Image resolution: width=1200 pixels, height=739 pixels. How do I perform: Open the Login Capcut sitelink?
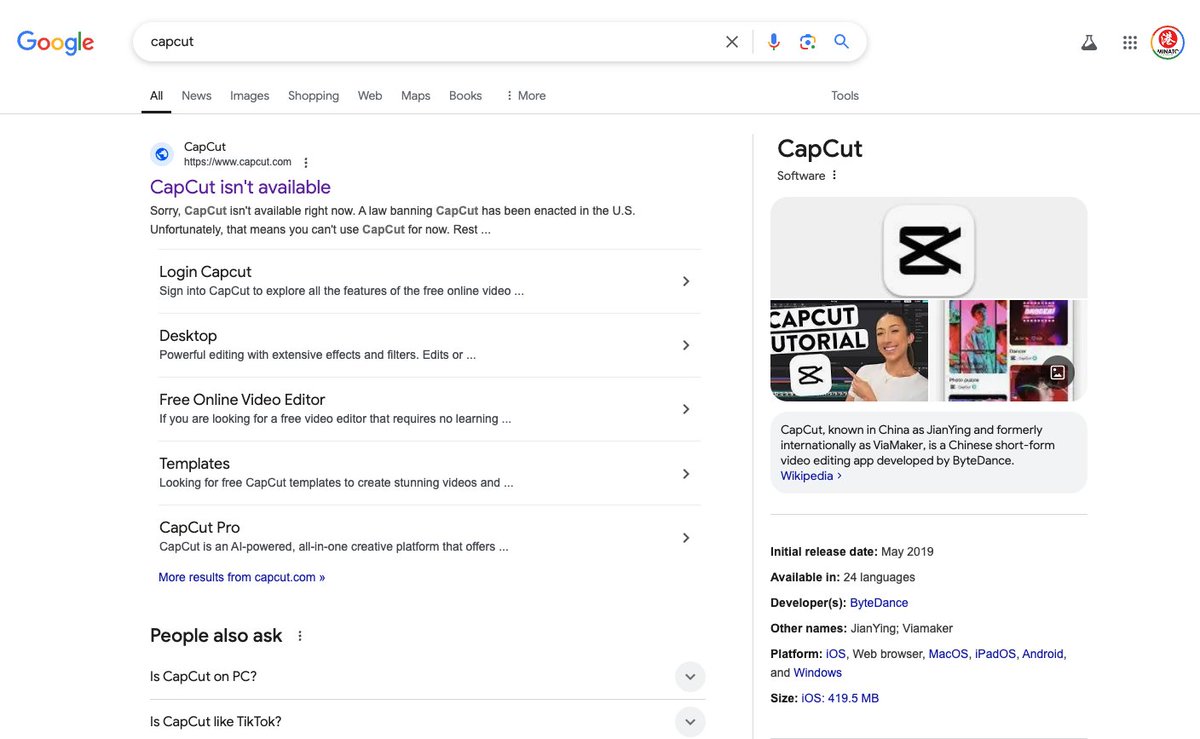click(x=205, y=272)
